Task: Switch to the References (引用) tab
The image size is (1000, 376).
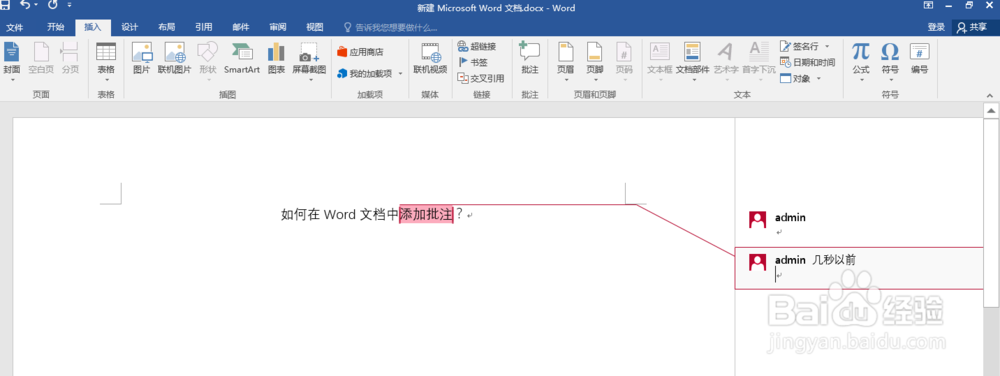Action: click(203, 27)
